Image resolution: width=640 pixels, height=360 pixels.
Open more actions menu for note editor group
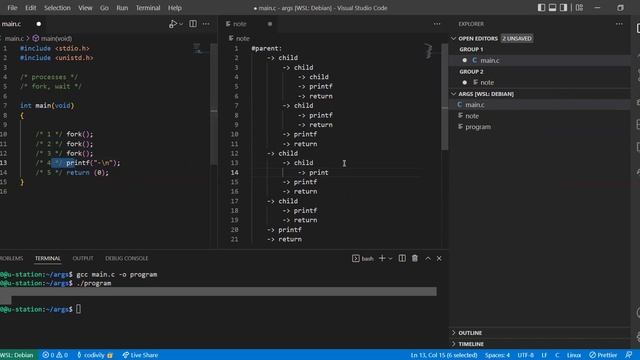[437, 24]
